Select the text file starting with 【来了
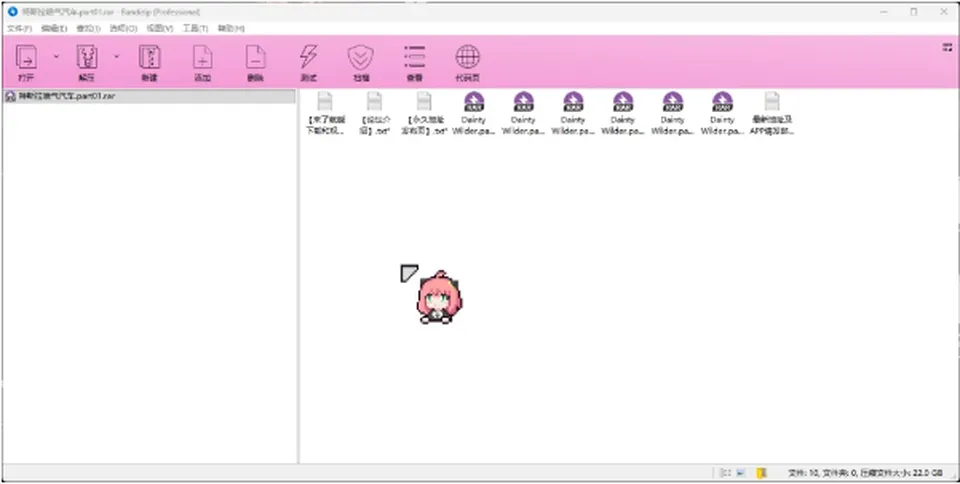The height and width of the screenshot is (484, 960). [x=325, y=113]
